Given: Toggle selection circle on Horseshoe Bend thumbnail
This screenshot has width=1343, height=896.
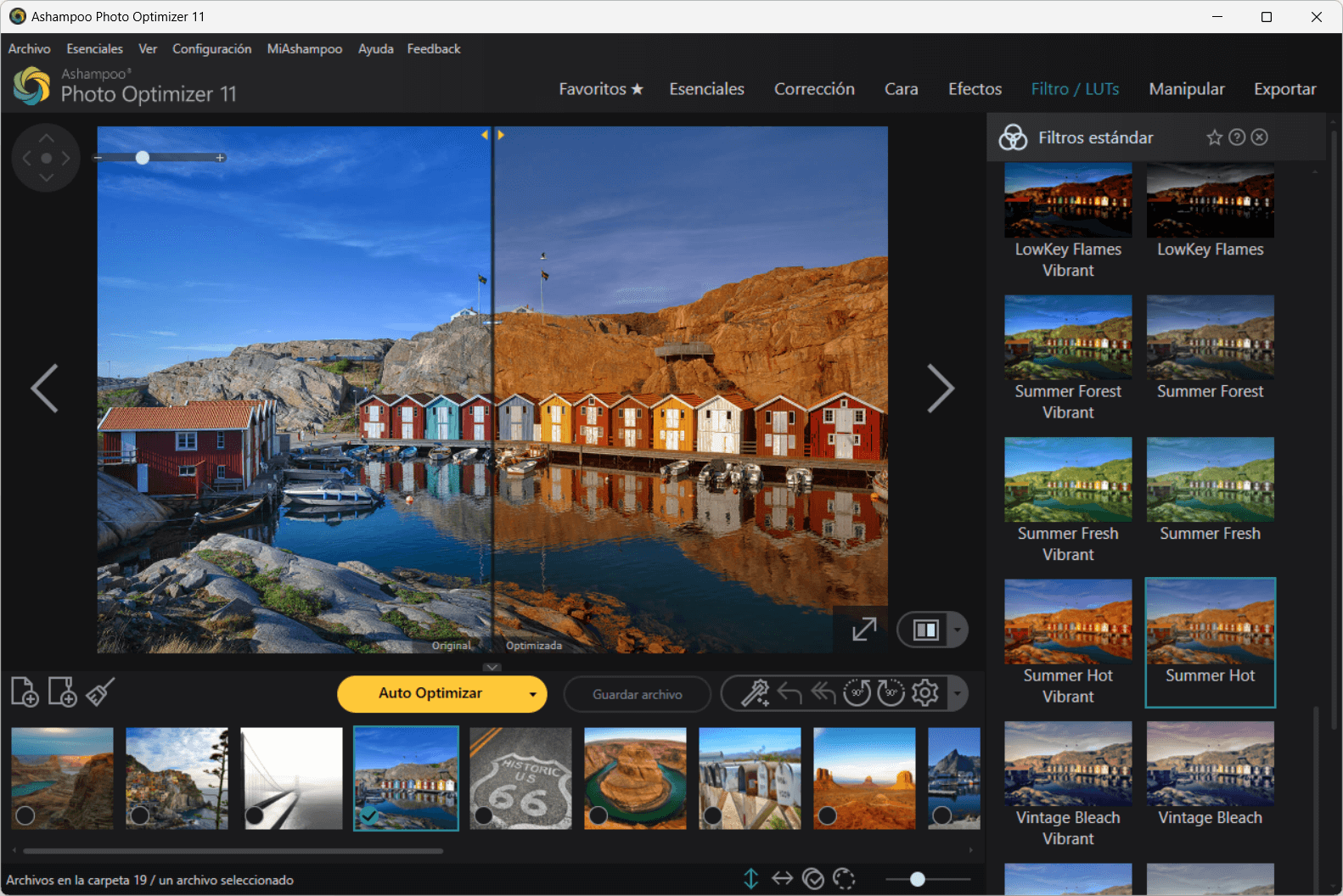Looking at the screenshot, I should [x=598, y=815].
